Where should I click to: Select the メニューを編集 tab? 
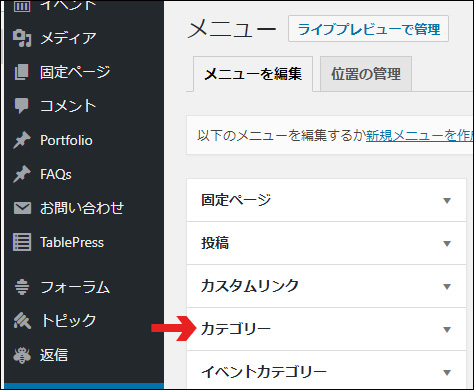(x=253, y=74)
